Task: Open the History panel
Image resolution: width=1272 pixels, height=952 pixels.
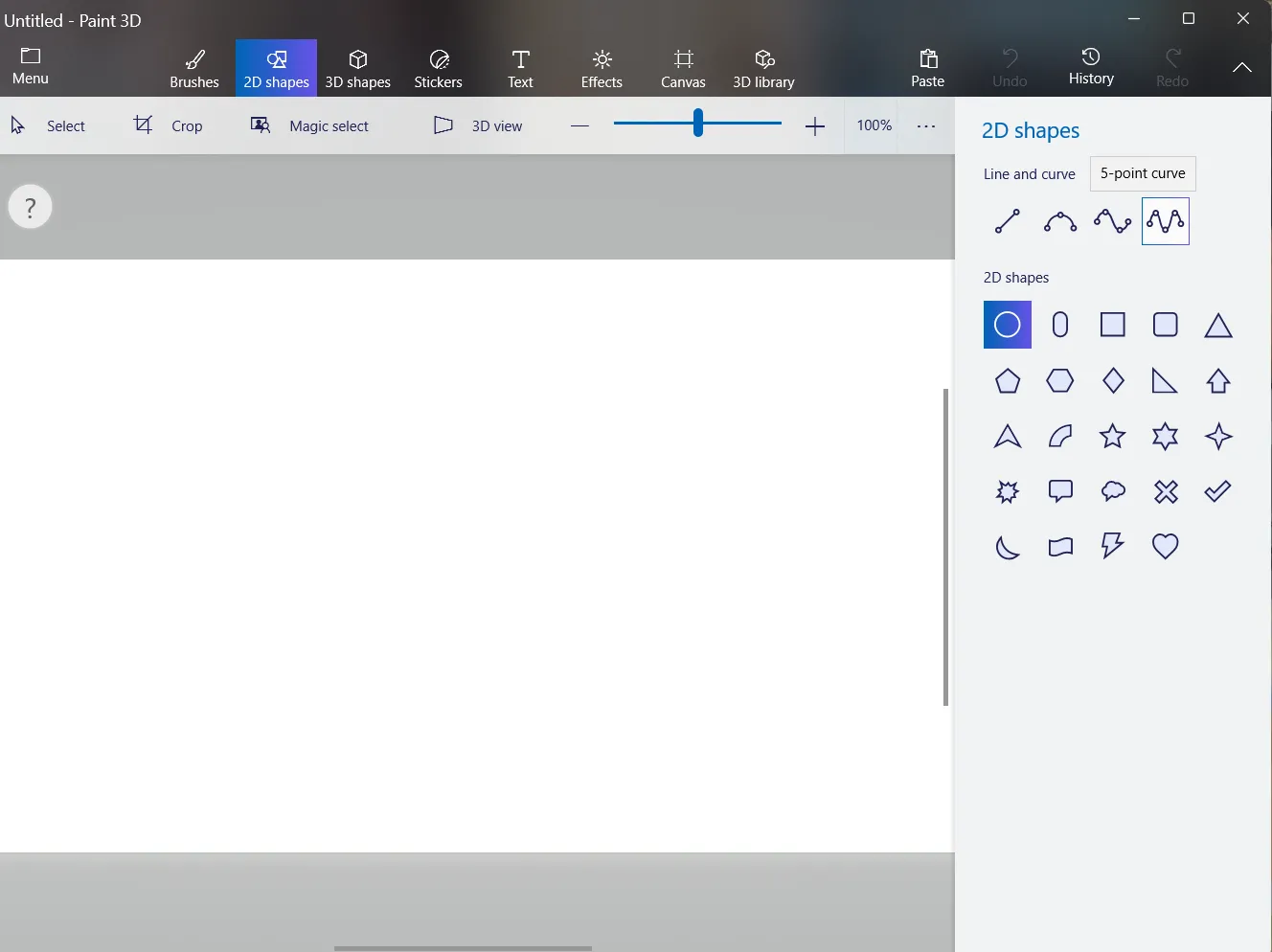Action: [x=1091, y=67]
